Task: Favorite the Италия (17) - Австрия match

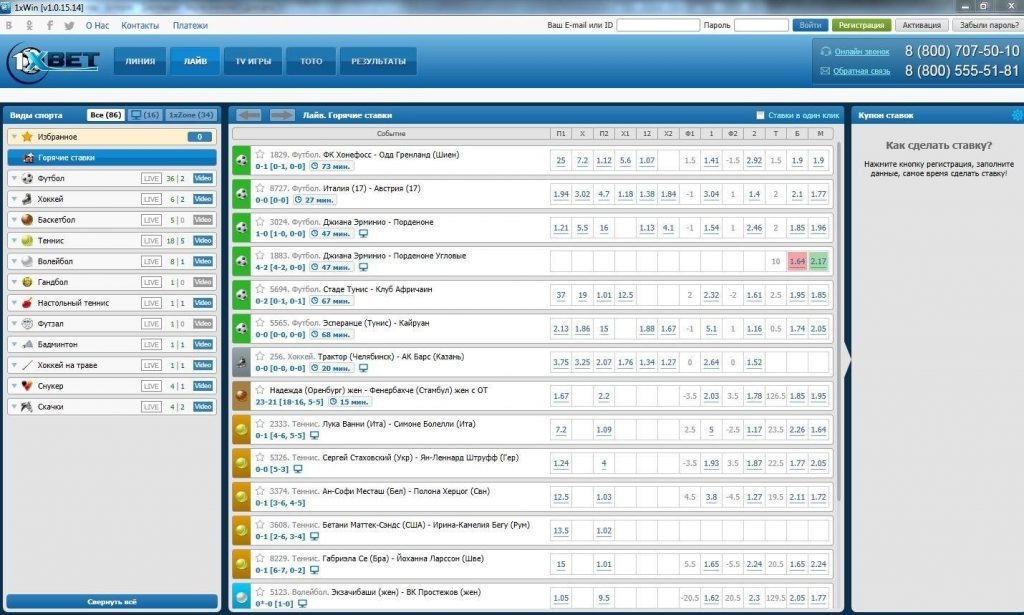Action: click(x=260, y=188)
